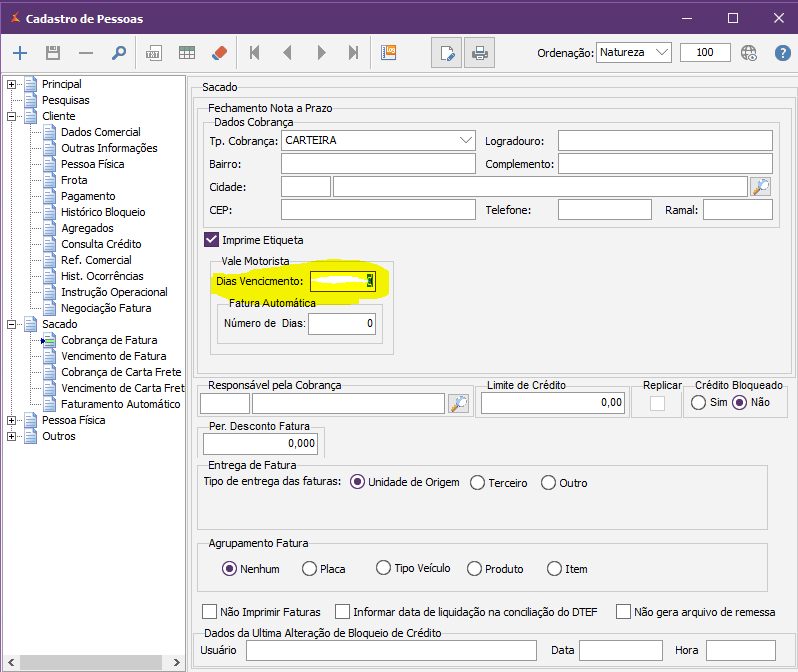Select the Terceiro delivery radio button

[x=477, y=483]
